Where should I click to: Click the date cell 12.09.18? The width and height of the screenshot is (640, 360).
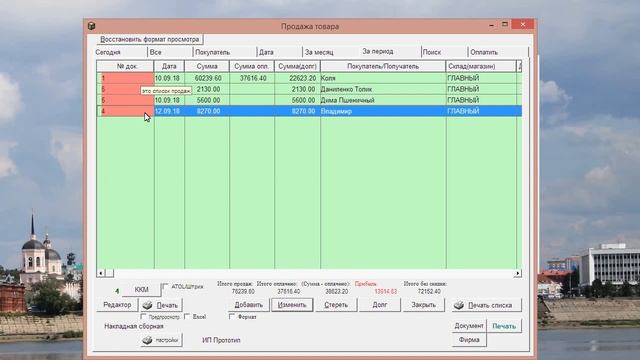point(169,111)
